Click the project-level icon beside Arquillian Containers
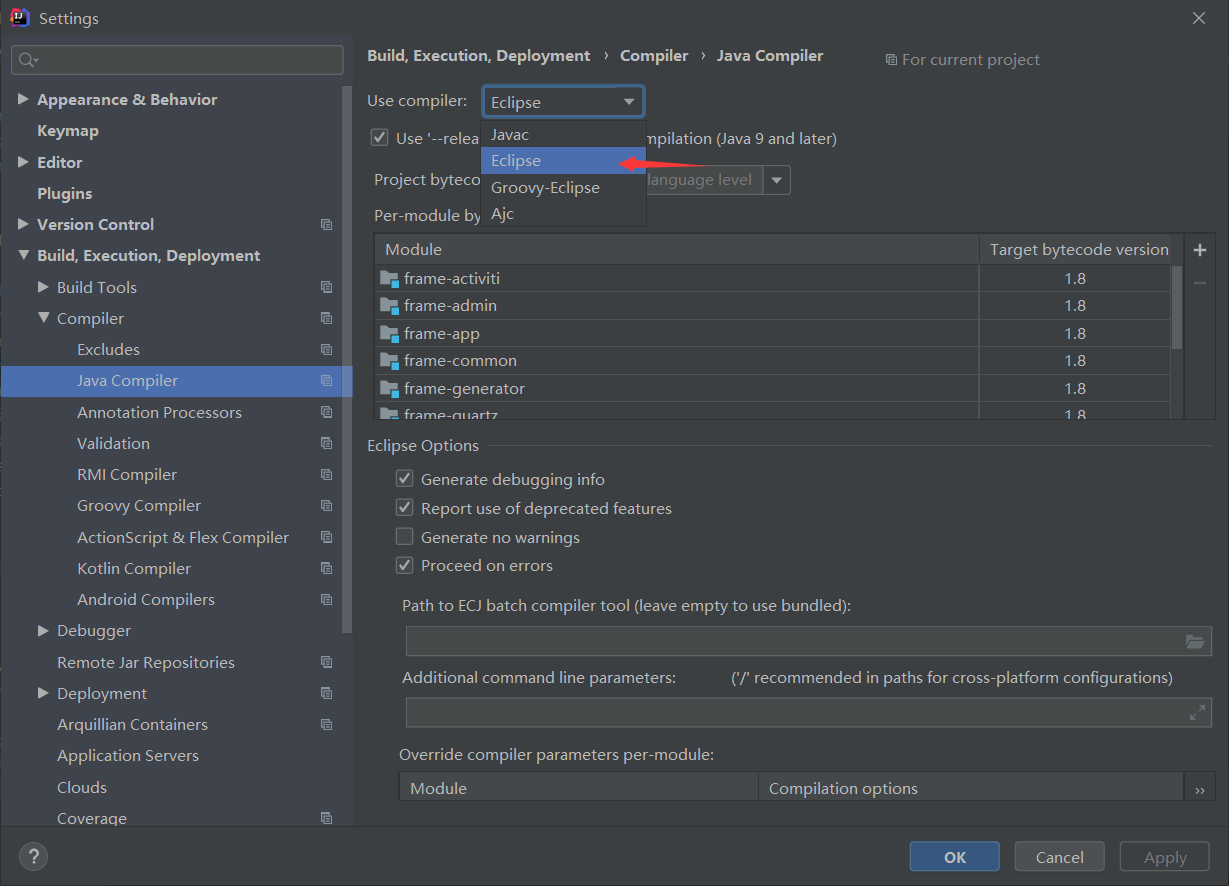The height and width of the screenshot is (886, 1229). click(326, 725)
